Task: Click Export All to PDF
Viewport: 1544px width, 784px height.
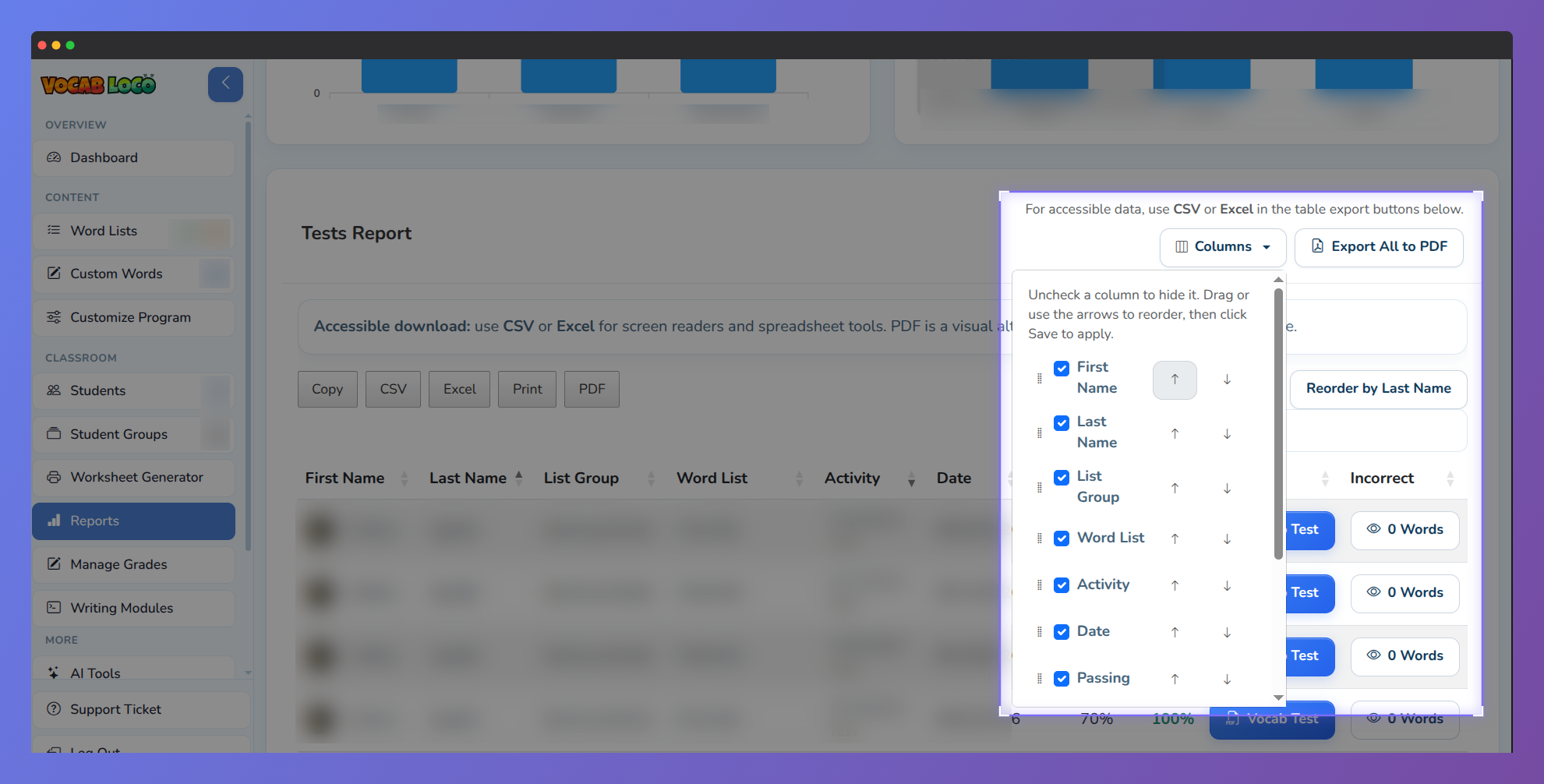Action: point(1378,247)
